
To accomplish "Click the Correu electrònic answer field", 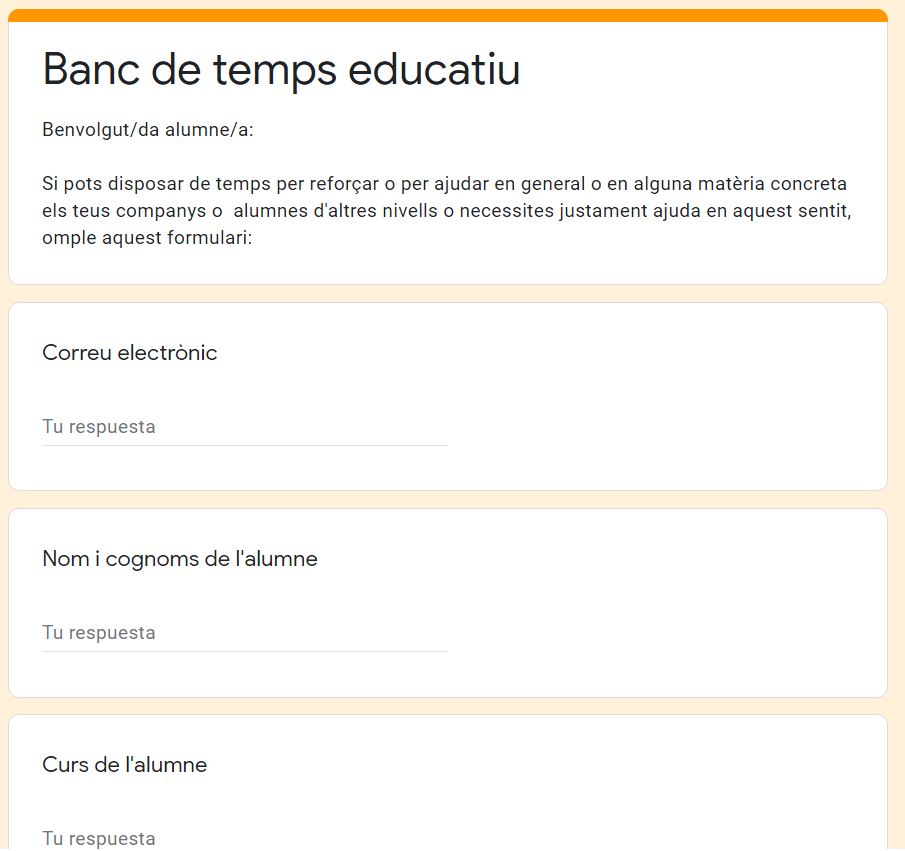I will coord(244,427).
